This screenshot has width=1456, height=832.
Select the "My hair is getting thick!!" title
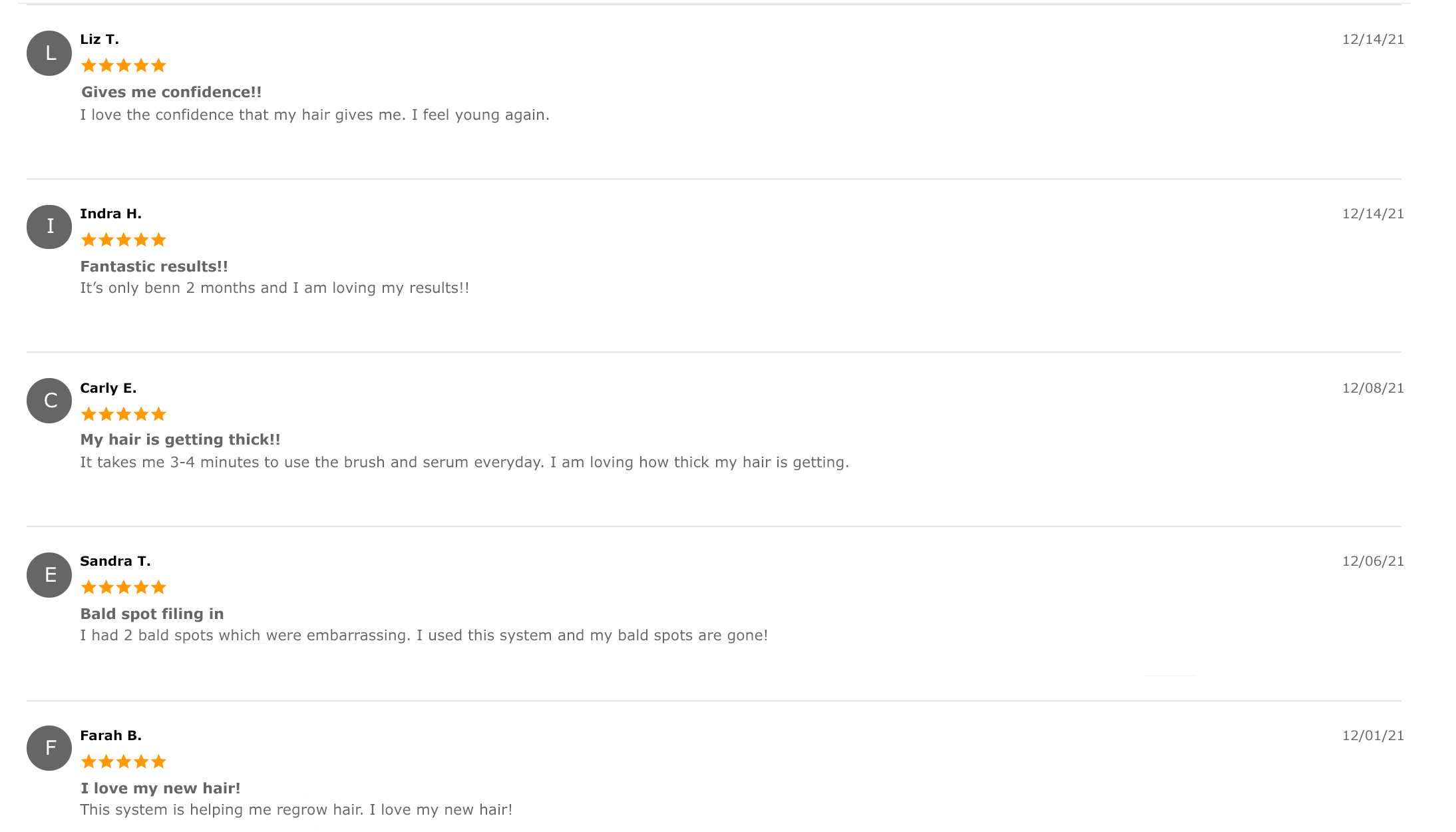pyautogui.click(x=180, y=439)
